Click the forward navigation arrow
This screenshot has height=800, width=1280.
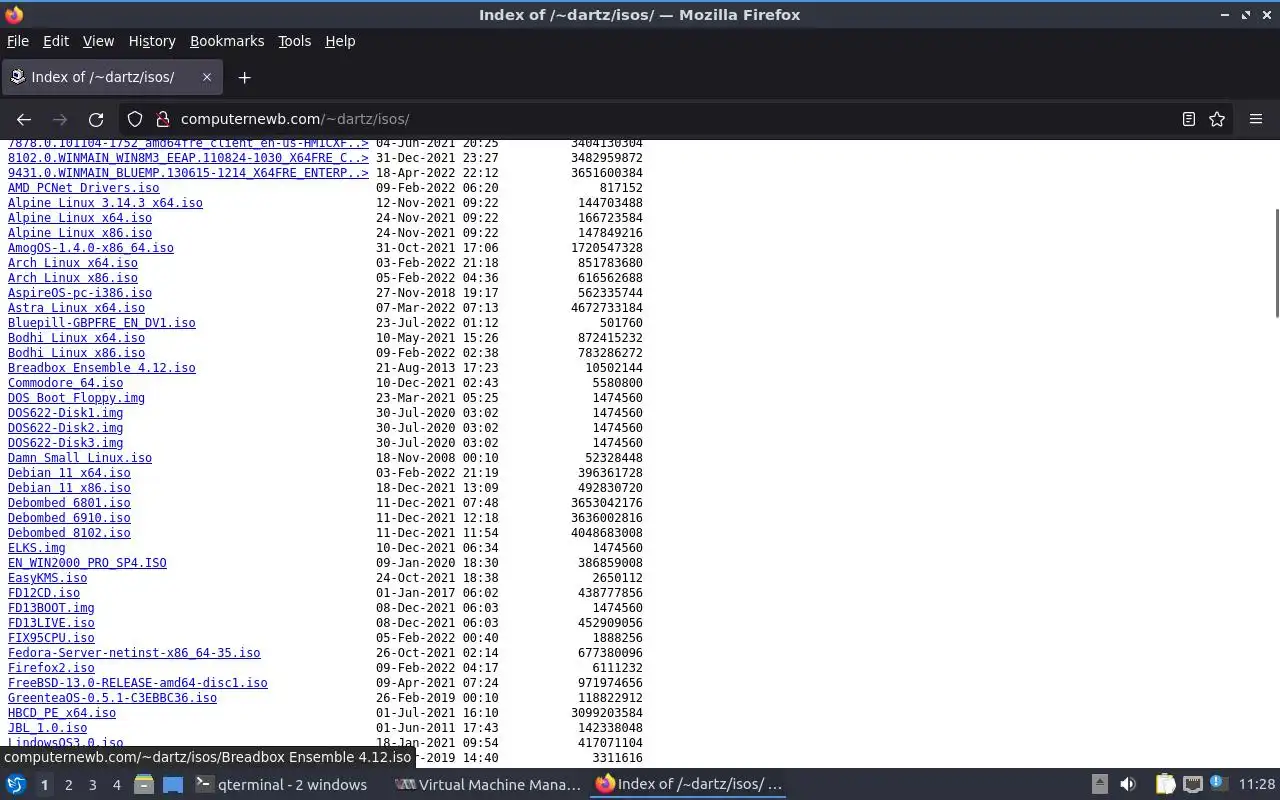point(60,119)
